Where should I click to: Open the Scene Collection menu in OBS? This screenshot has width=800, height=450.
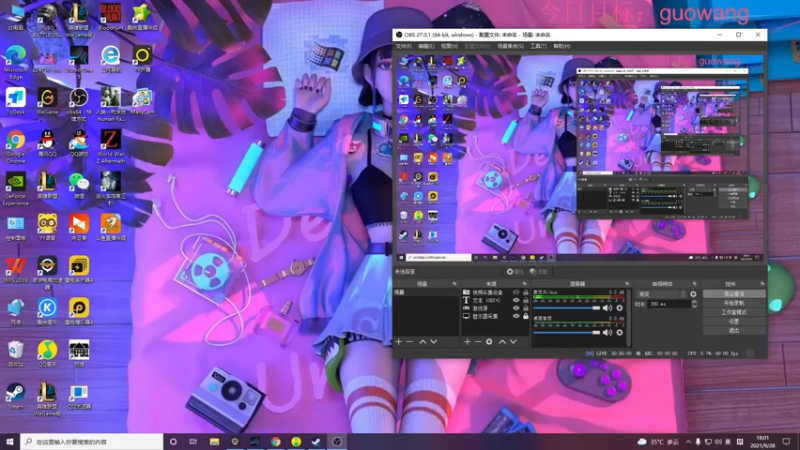click(510, 46)
